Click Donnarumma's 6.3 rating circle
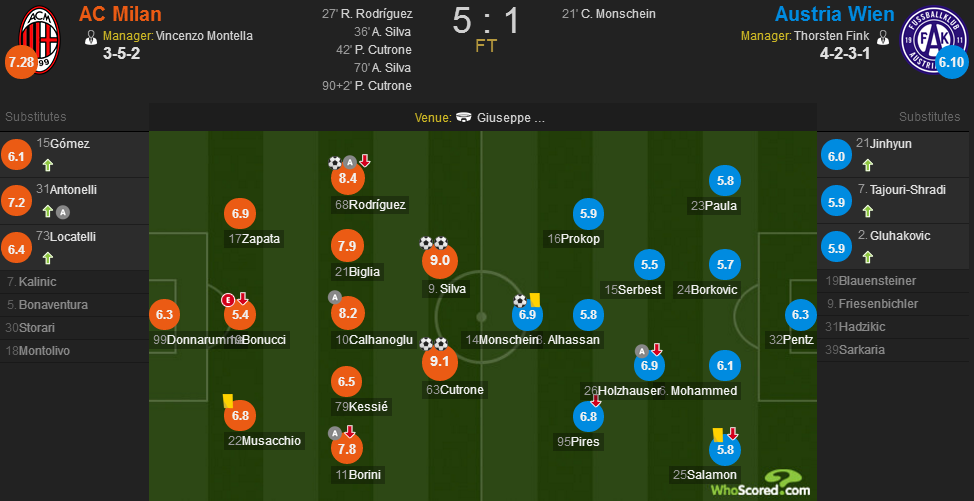The image size is (974, 501). [164, 315]
